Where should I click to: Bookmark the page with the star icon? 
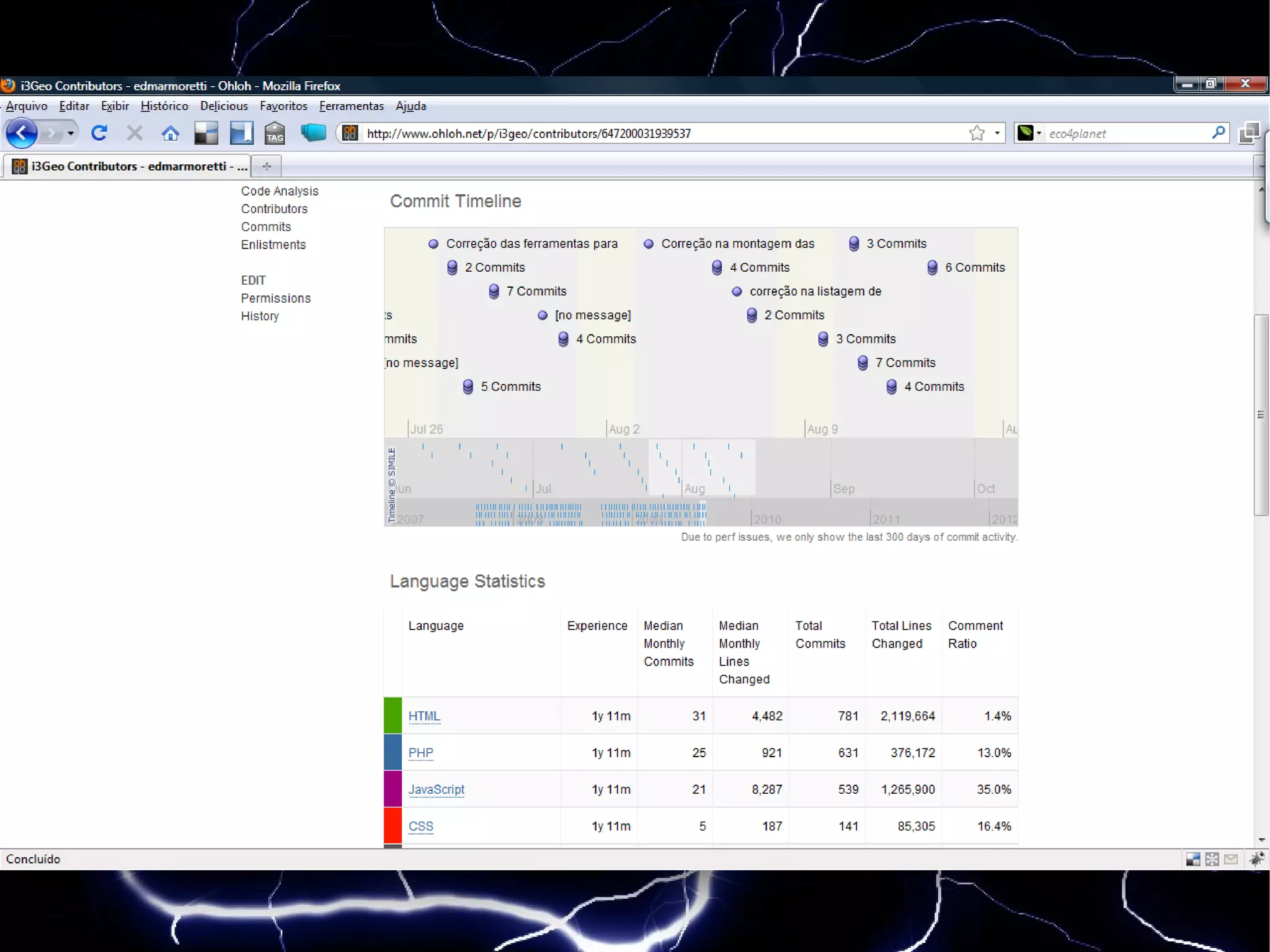pos(977,133)
